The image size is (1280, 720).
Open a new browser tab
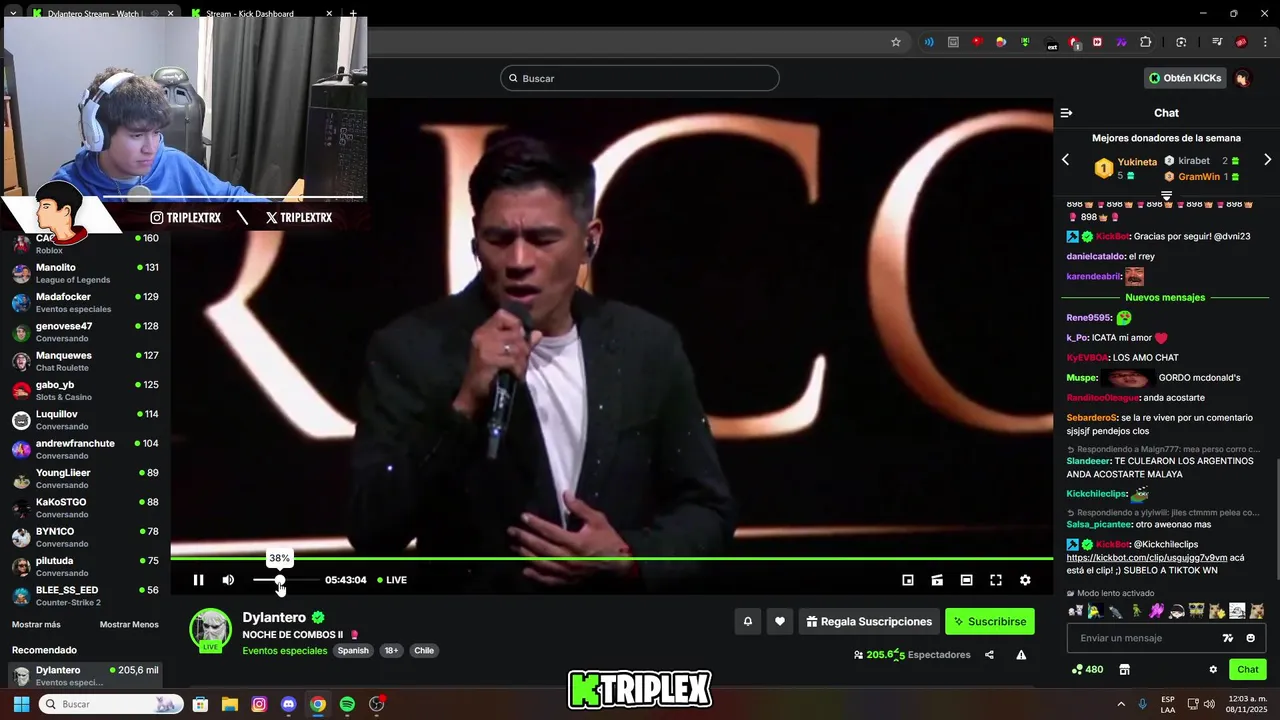click(353, 14)
